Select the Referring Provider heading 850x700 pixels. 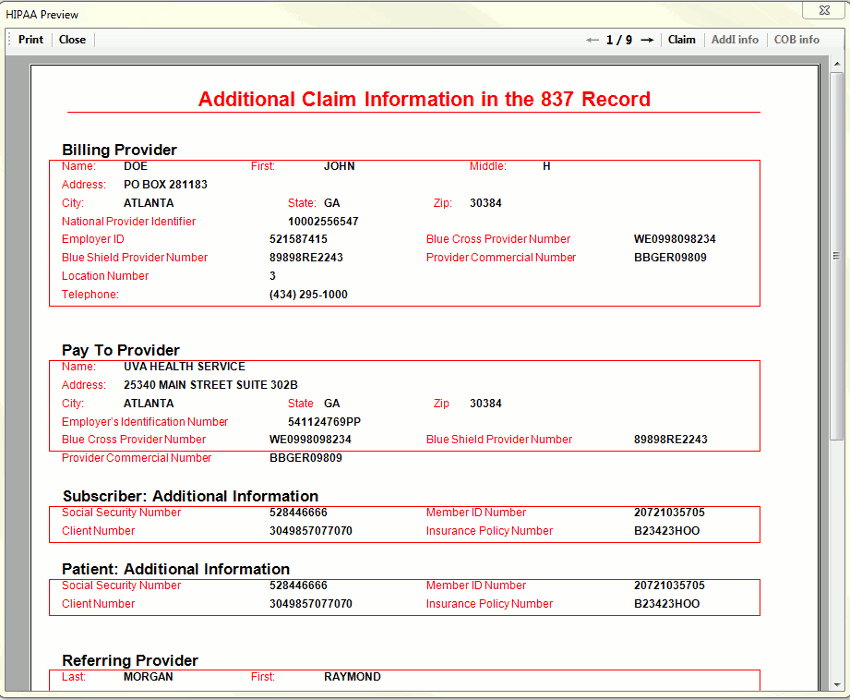click(128, 660)
